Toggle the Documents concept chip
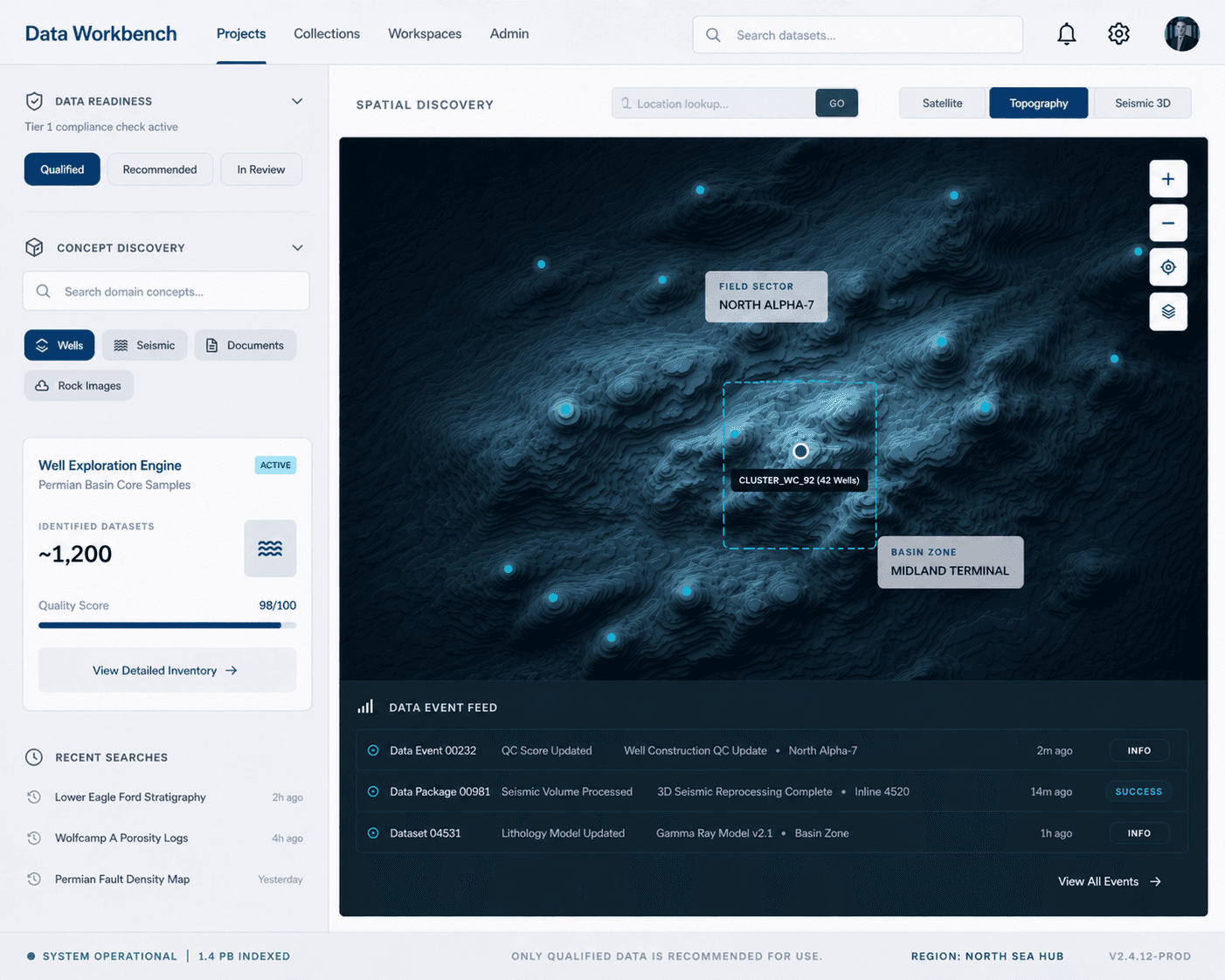Screen dimensions: 1225x980 point(246,345)
